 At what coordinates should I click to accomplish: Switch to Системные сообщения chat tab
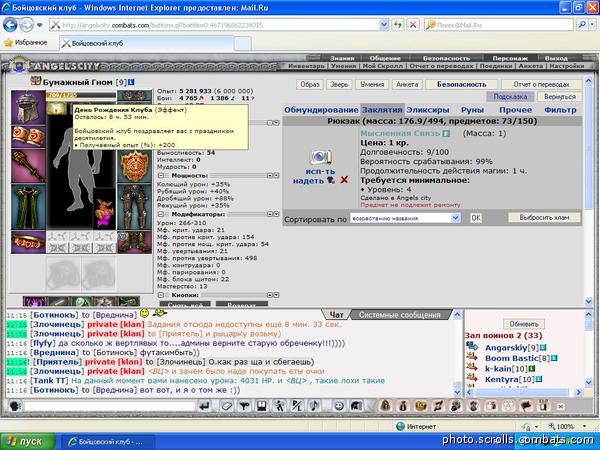coord(399,315)
